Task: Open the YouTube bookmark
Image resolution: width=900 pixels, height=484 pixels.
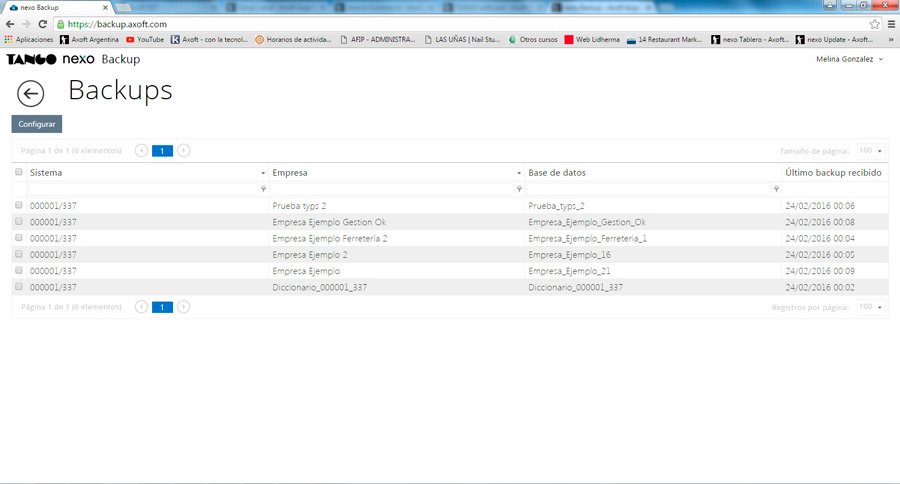Action: point(145,40)
